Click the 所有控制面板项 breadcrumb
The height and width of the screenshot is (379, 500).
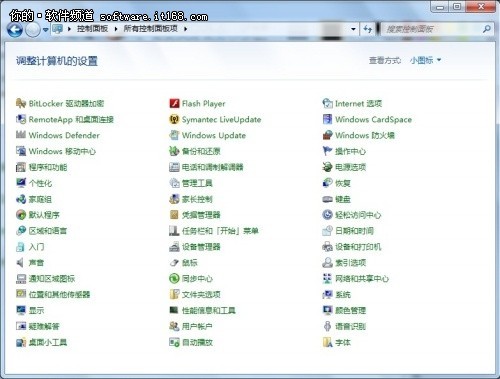pos(150,29)
